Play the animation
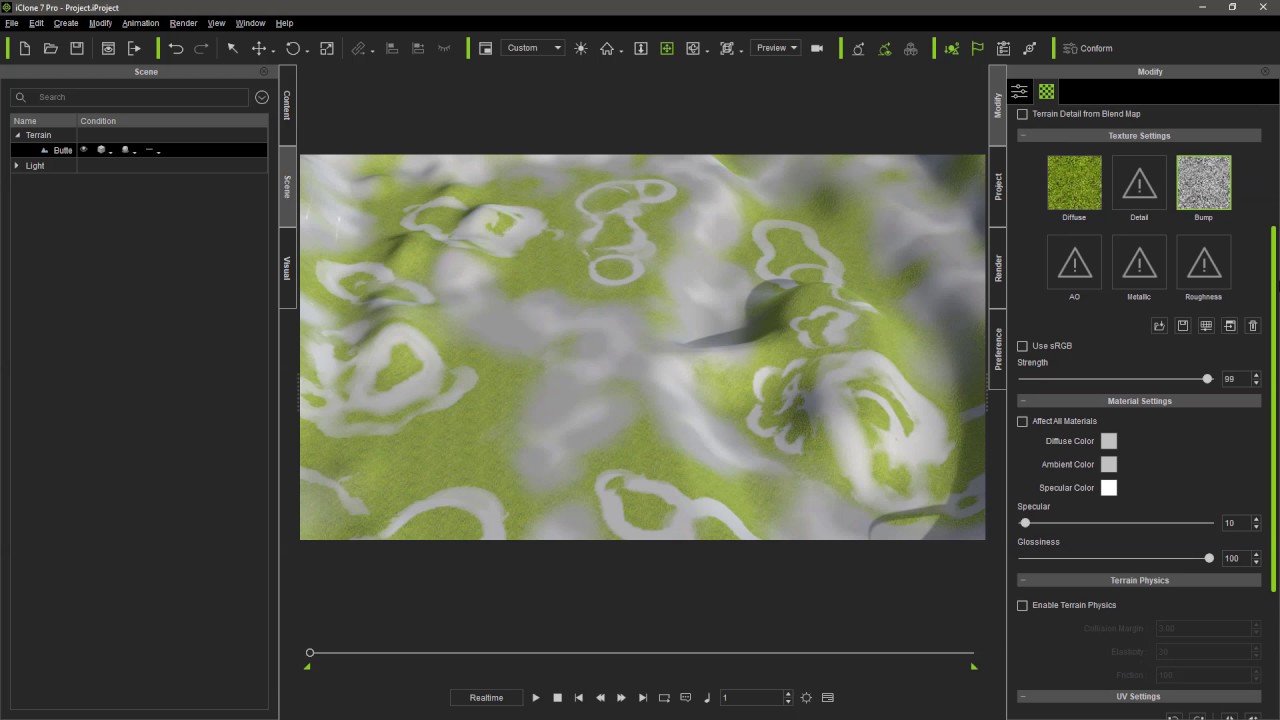This screenshot has height=720, width=1280. pos(536,698)
